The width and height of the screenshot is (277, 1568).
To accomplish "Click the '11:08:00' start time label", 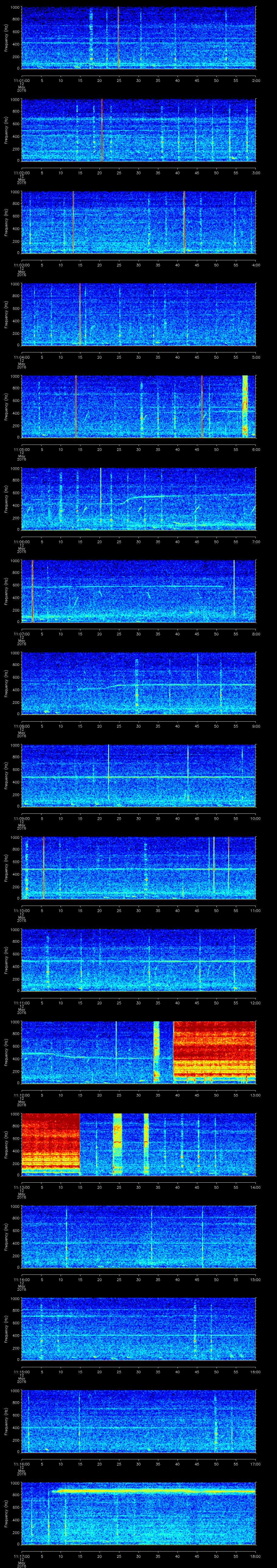I will click(x=21, y=726).
